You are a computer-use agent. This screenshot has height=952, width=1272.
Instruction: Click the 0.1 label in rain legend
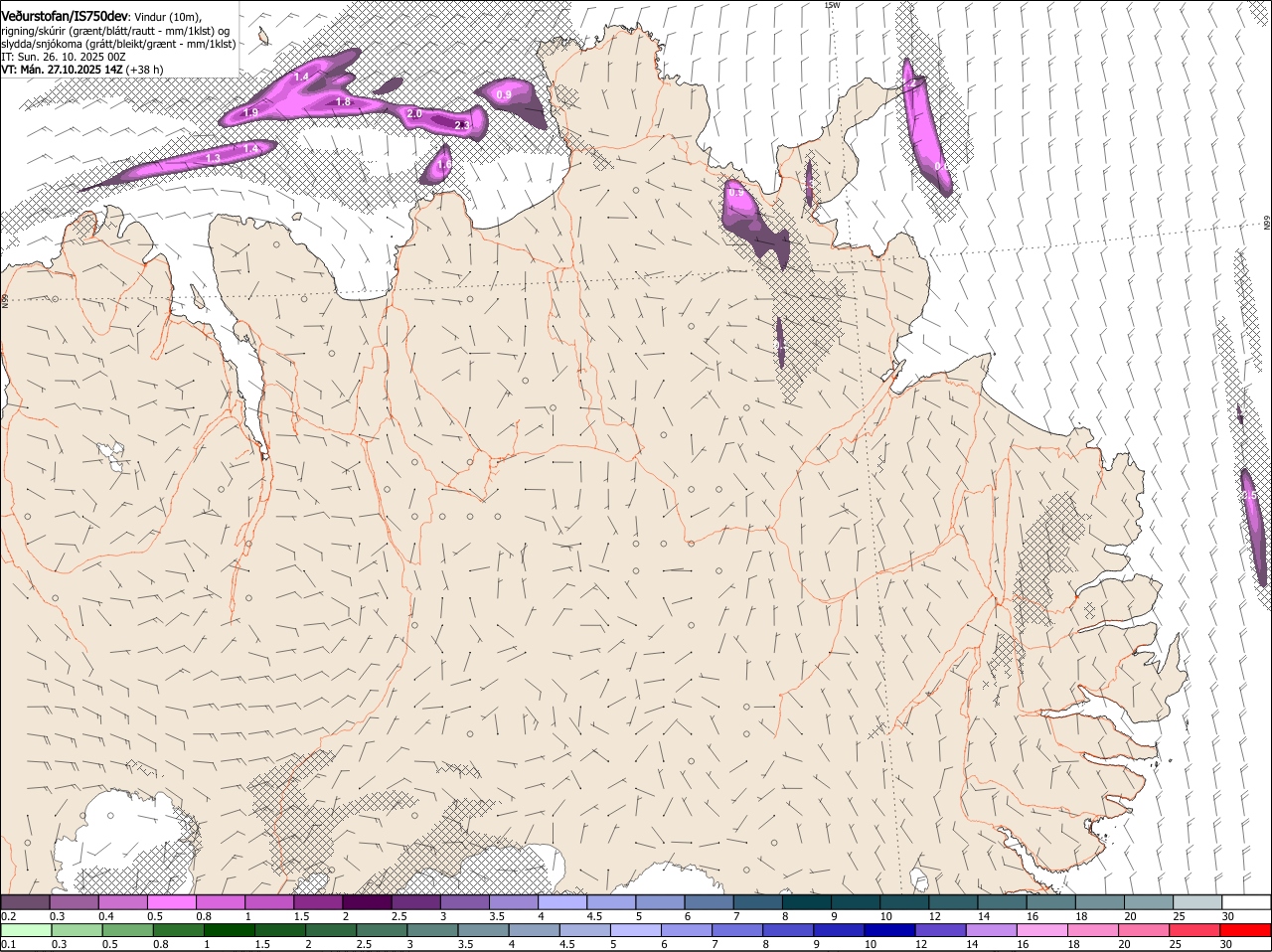click(x=7, y=945)
